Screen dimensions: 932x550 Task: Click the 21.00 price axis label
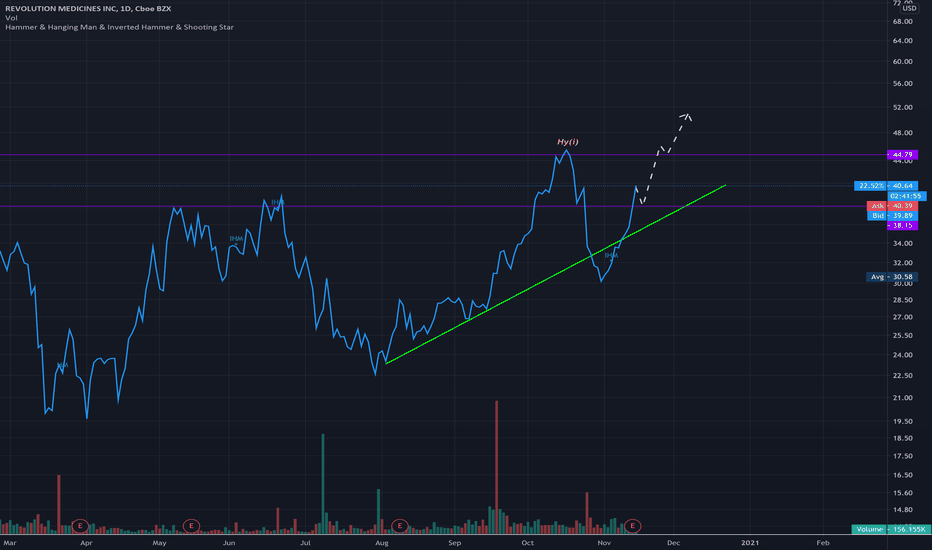[902, 398]
